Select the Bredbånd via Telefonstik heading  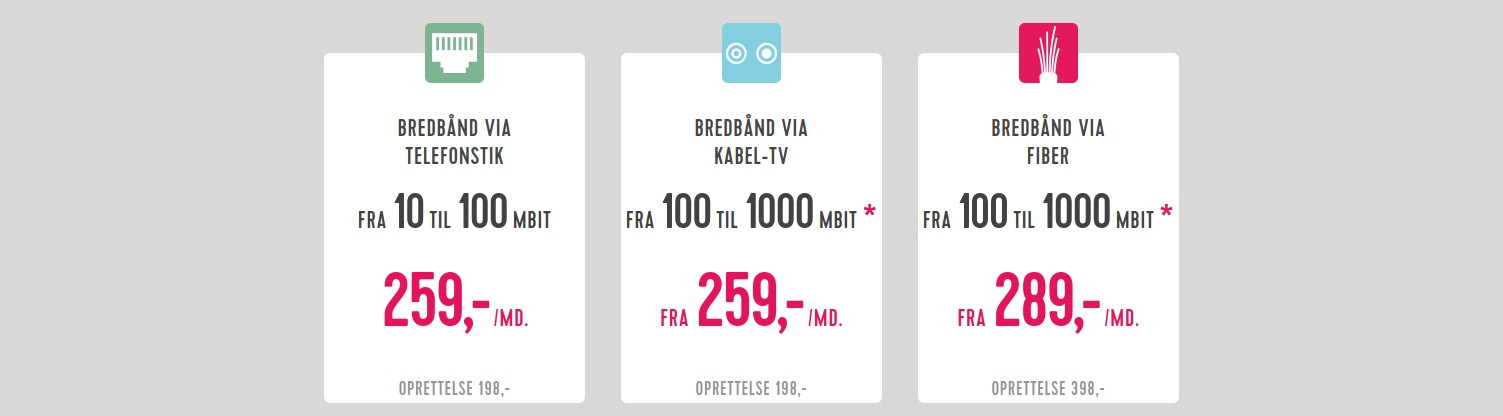(x=454, y=143)
